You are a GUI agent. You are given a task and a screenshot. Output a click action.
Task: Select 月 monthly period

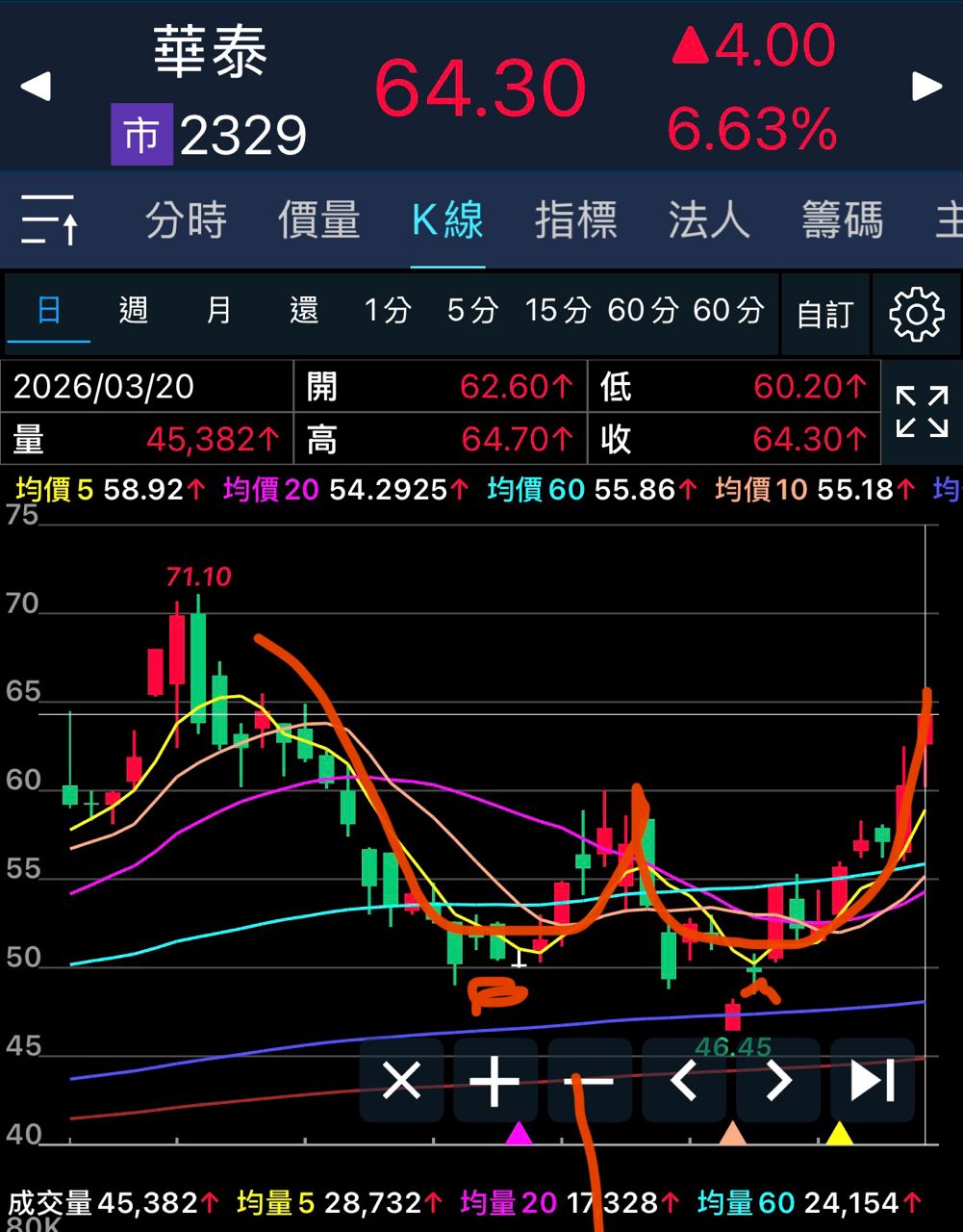(218, 311)
